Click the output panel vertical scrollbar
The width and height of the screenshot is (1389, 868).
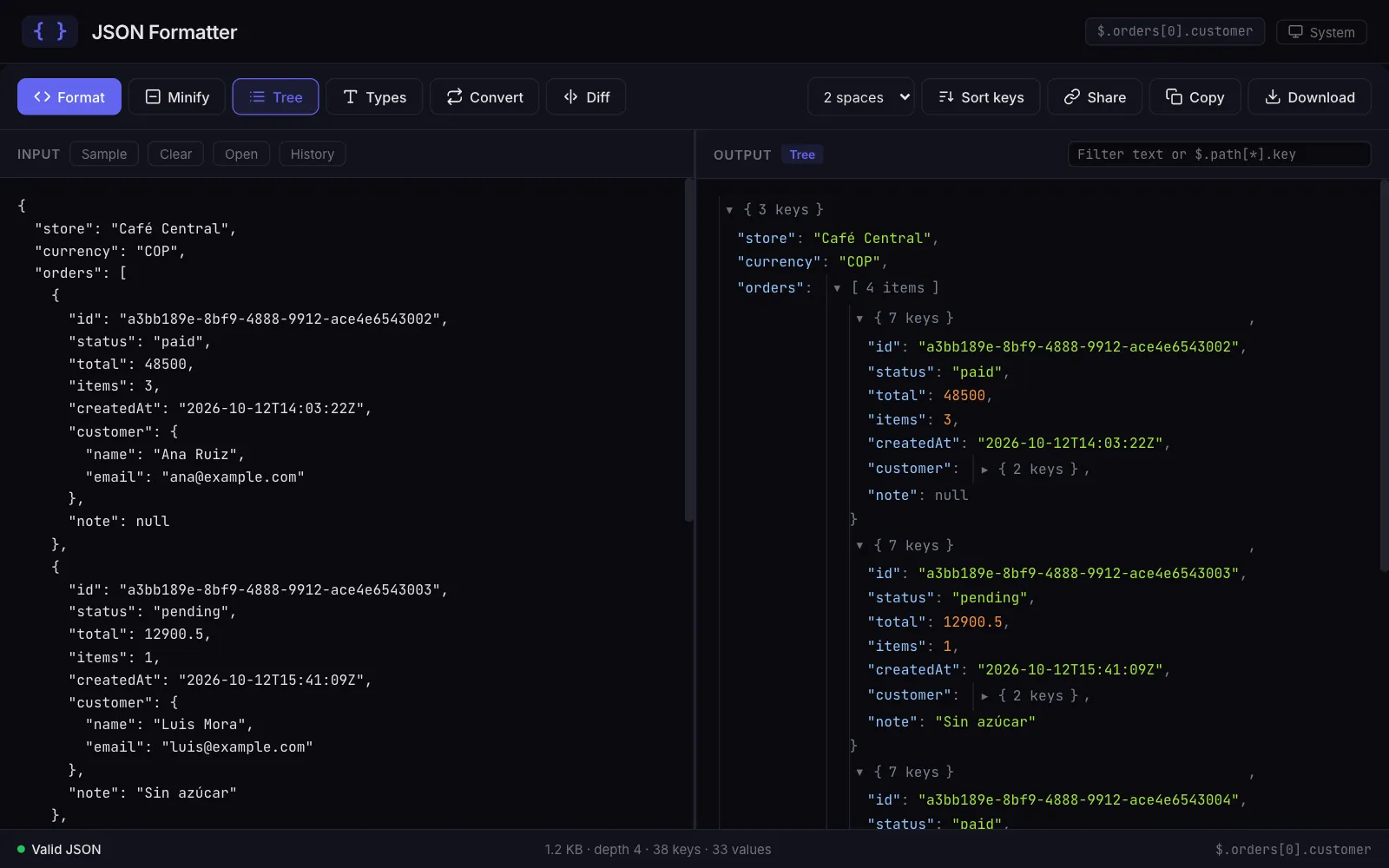click(1384, 375)
